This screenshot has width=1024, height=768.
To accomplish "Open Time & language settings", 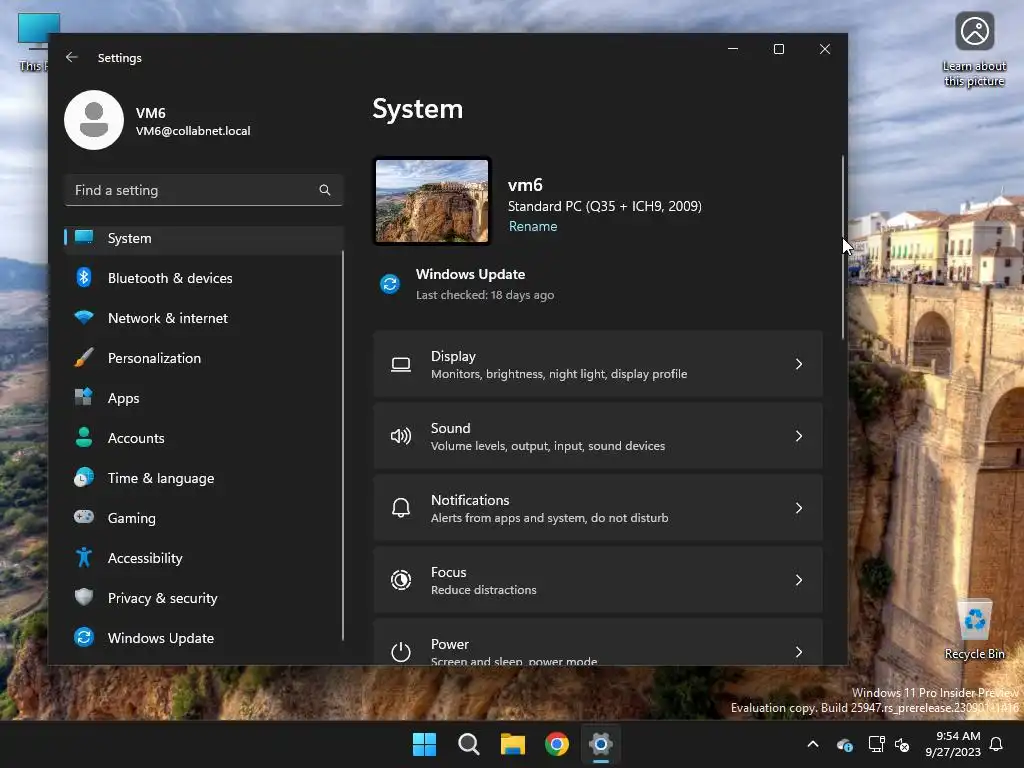I will click(204, 478).
